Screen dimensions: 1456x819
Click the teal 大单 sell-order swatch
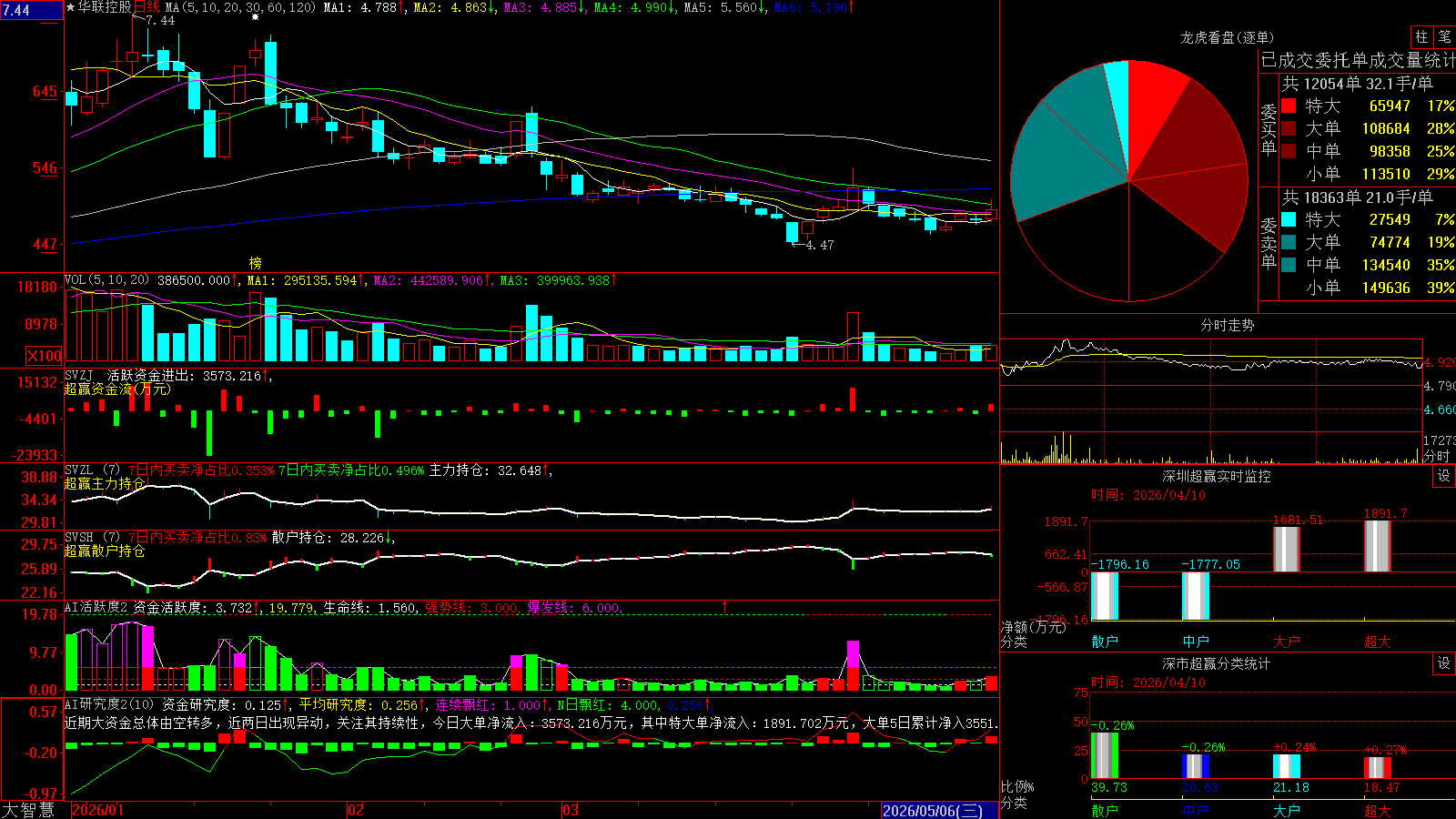(x=1289, y=242)
